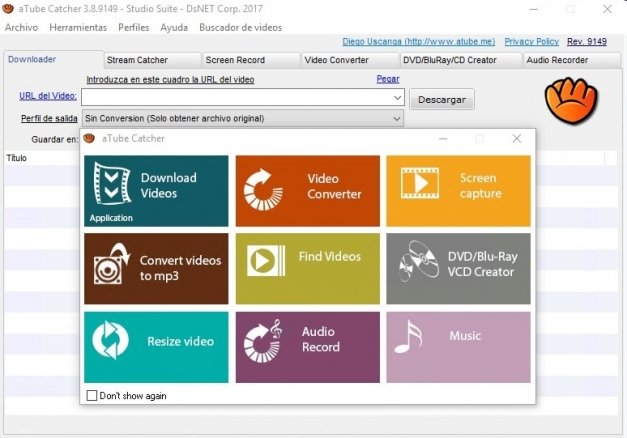The image size is (627, 438).
Task: Click the Pegar link
Action: [388, 79]
